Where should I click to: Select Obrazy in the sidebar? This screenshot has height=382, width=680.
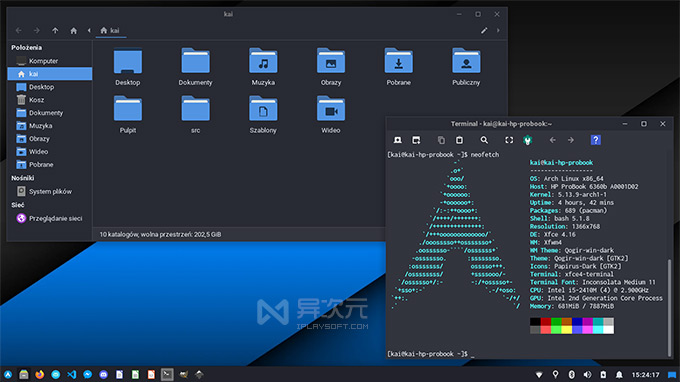coord(50,139)
